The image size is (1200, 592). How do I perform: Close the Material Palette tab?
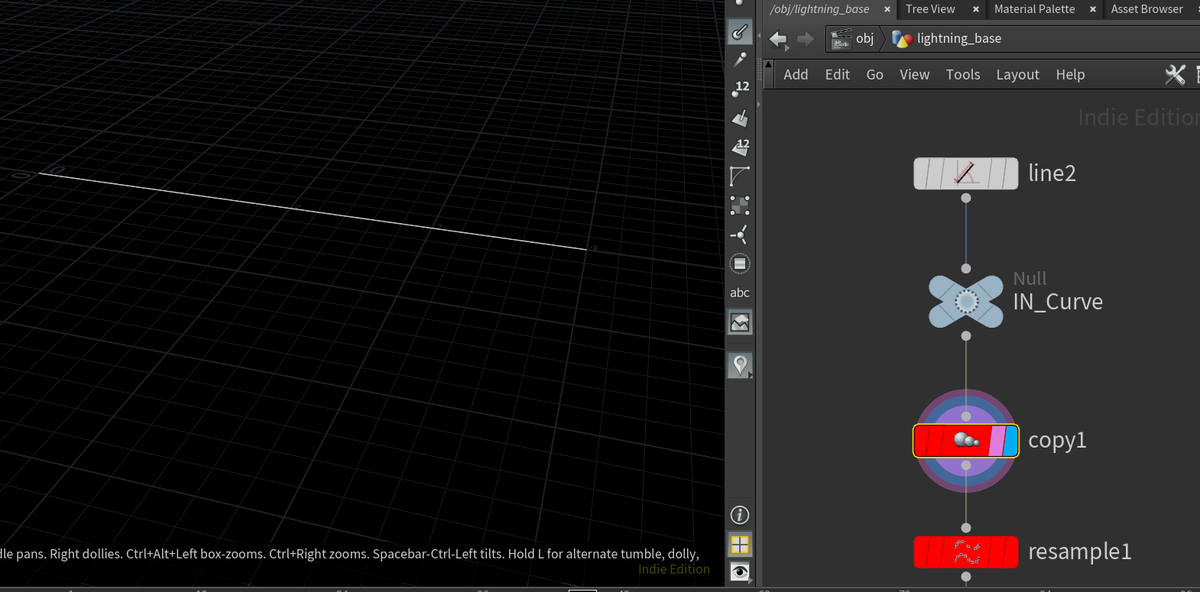1093,9
